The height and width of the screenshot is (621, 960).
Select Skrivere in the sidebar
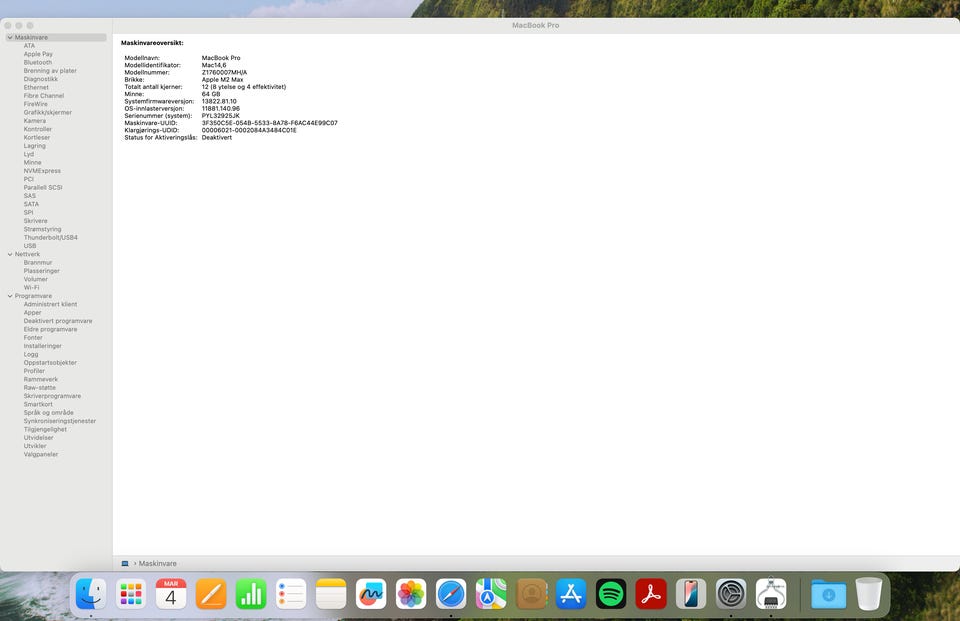point(36,221)
